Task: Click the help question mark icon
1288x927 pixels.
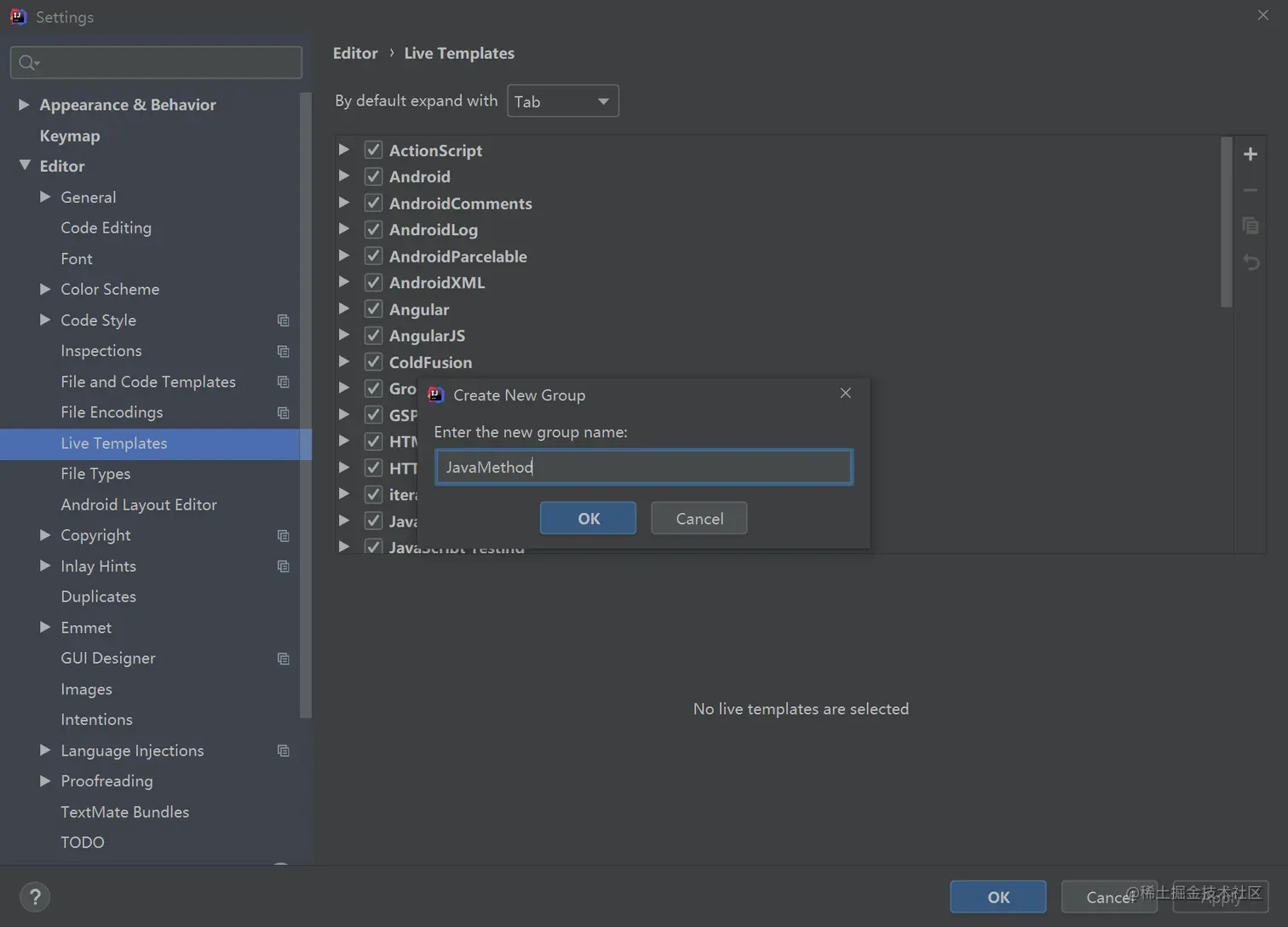Action: 35,897
